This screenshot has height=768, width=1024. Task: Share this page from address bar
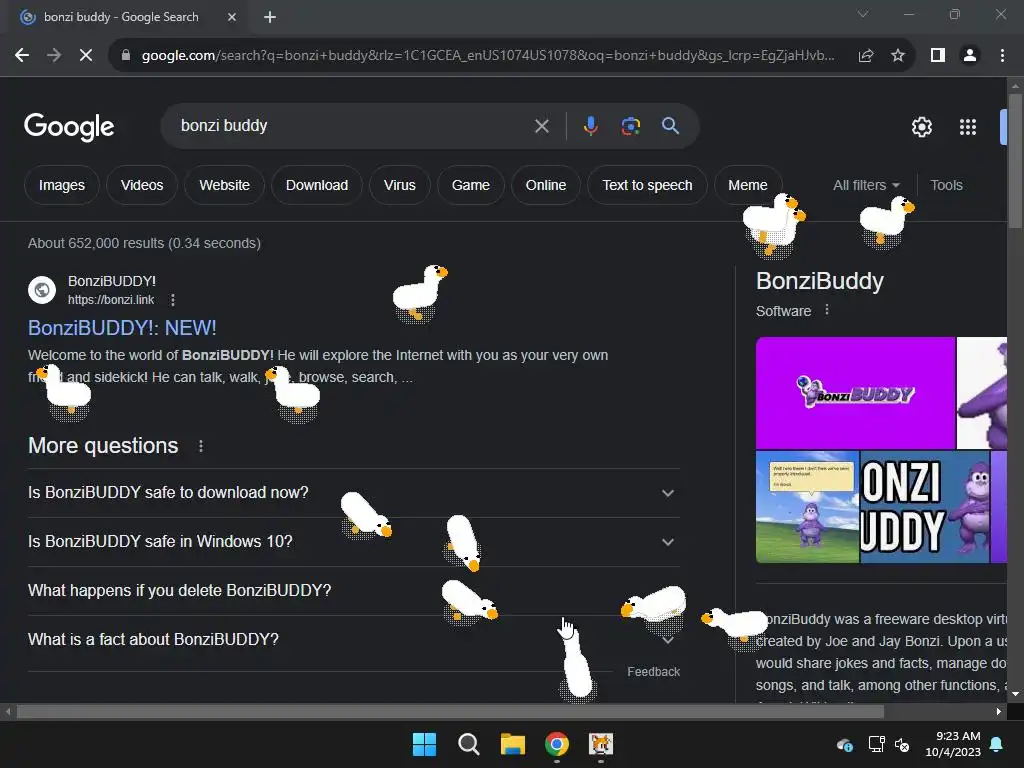tap(866, 56)
